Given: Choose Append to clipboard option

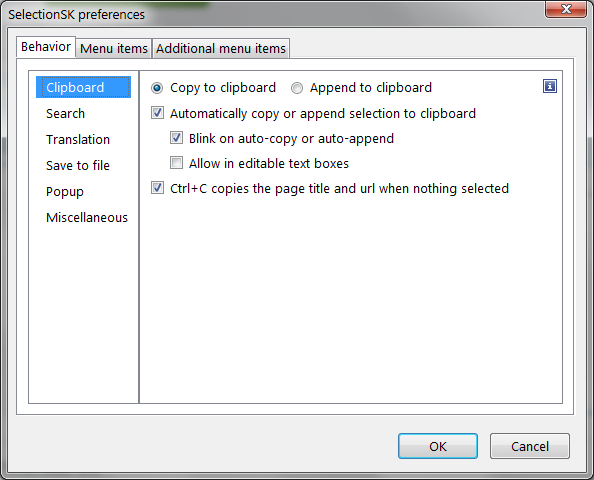Looking at the screenshot, I should click(297, 88).
